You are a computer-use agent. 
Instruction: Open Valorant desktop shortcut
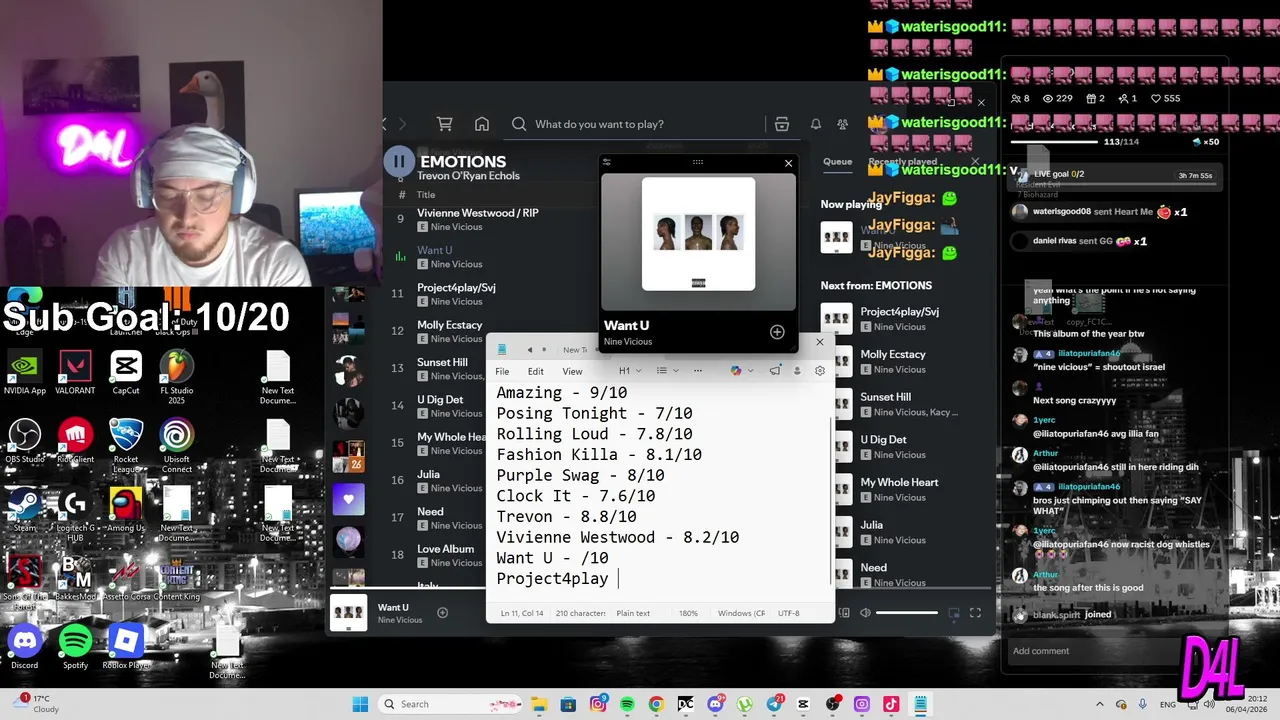pyautogui.click(x=75, y=374)
